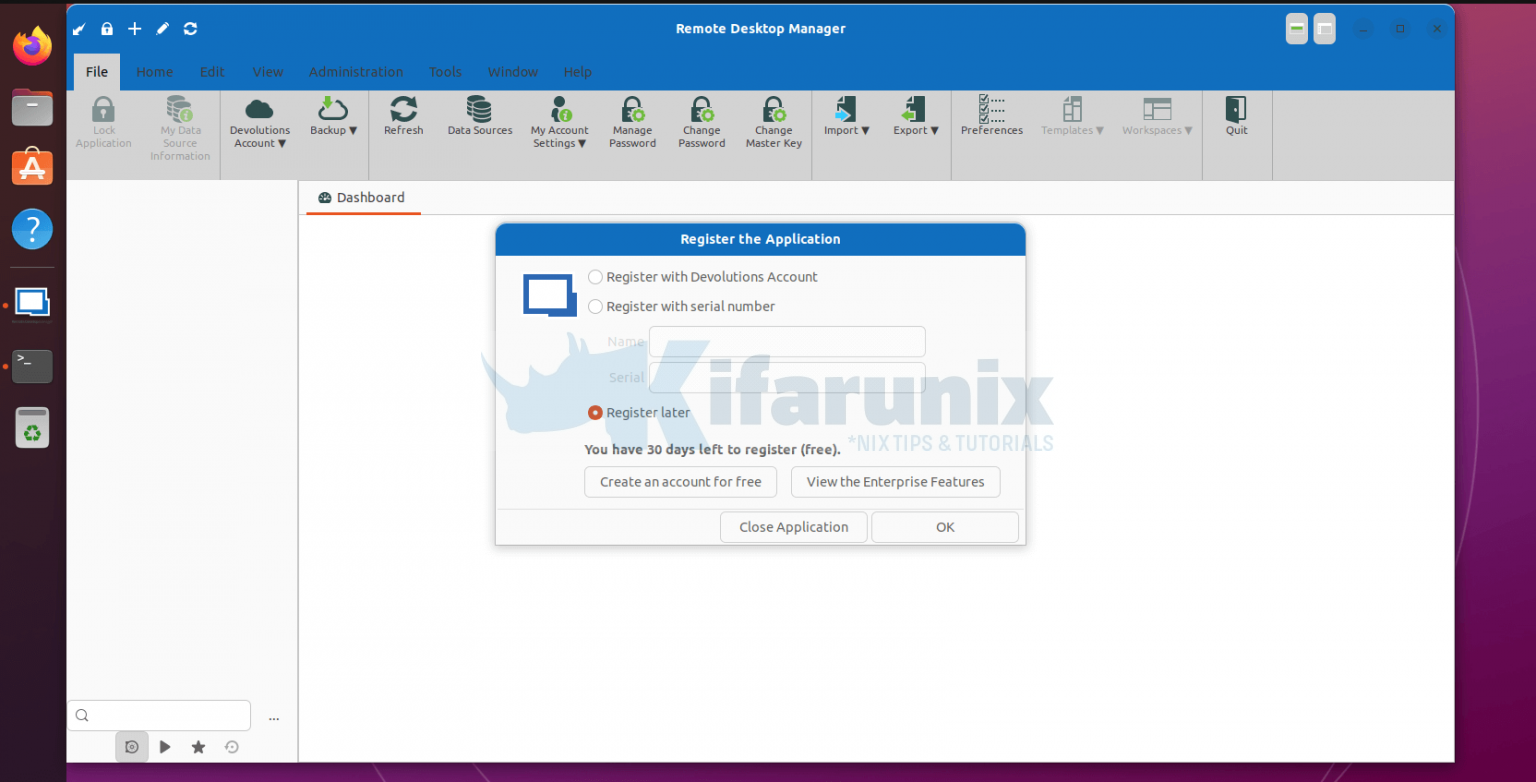Open the View ribbon tab

268,72
